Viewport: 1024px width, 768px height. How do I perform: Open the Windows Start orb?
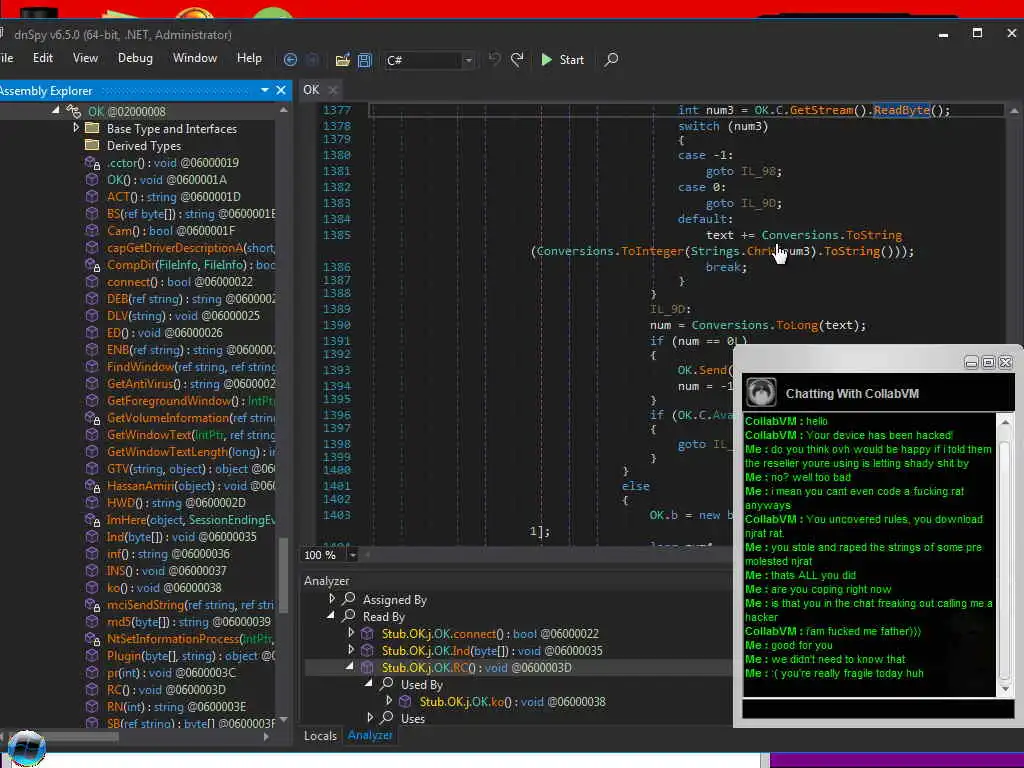(x=27, y=748)
